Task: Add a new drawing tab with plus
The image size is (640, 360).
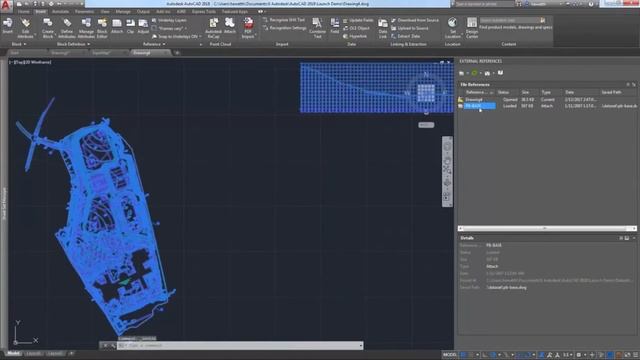Action: click(x=177, y=53)
